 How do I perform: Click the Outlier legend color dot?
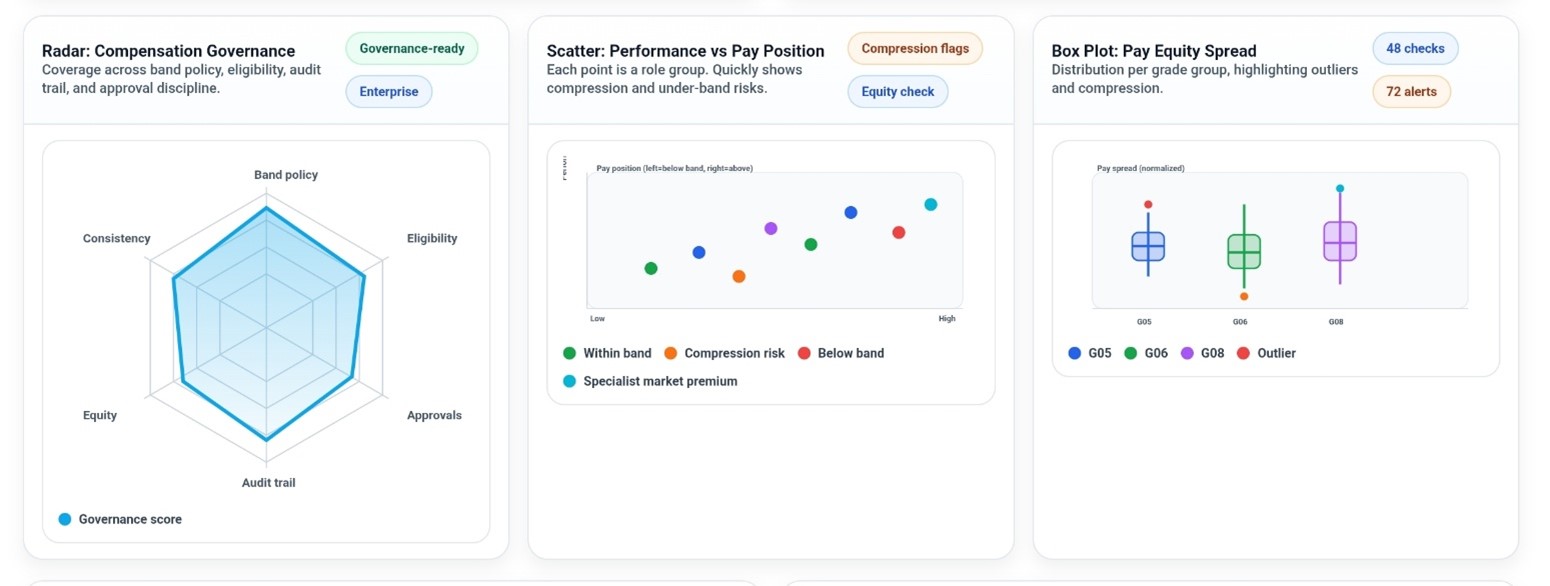click(x=1244, y=353)
